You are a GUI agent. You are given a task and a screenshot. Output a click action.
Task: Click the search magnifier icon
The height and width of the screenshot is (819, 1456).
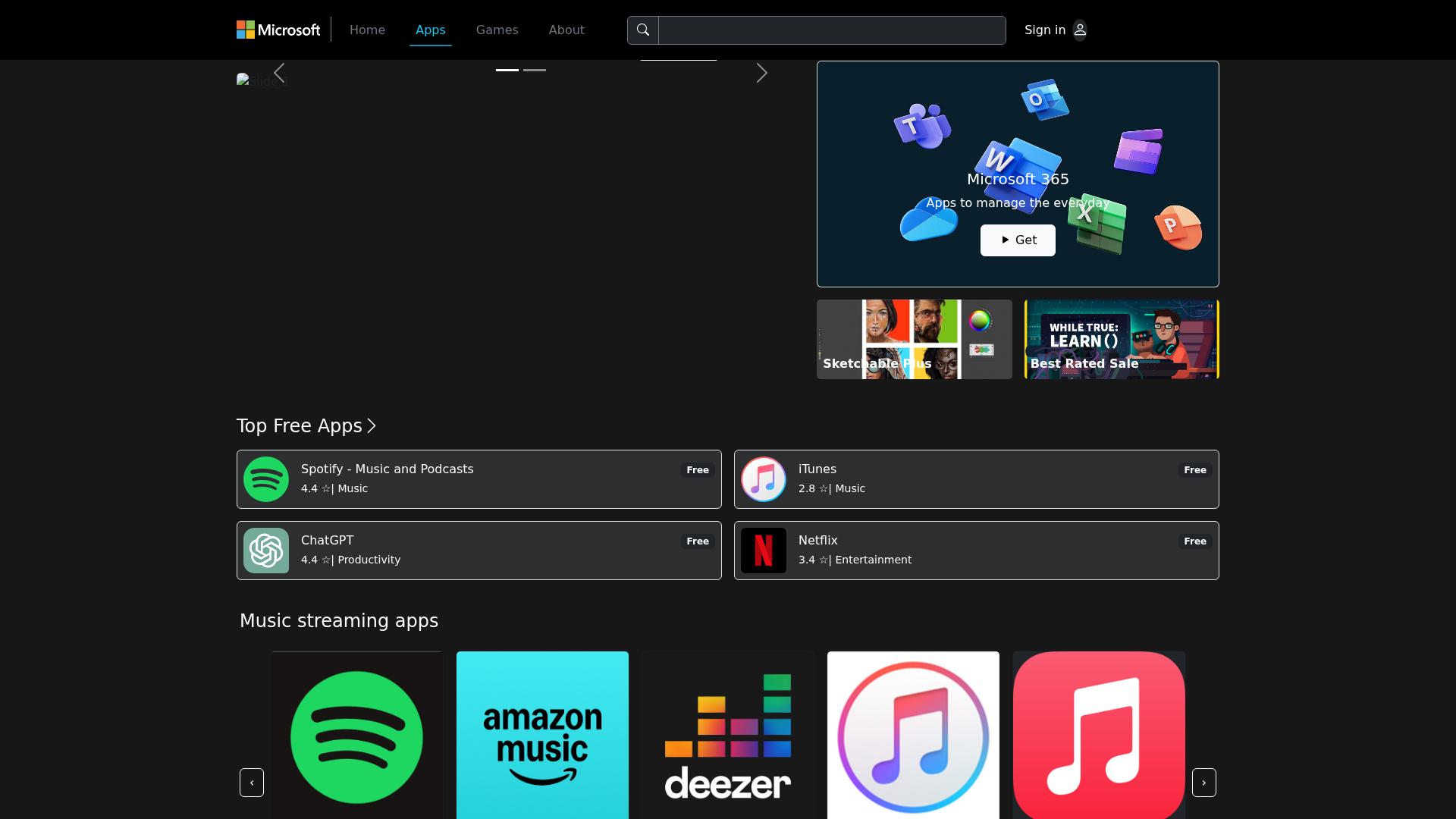tap(643, 30)
